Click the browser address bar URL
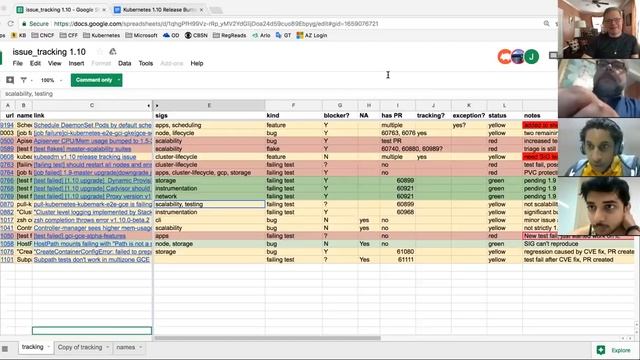 [216, 24]
